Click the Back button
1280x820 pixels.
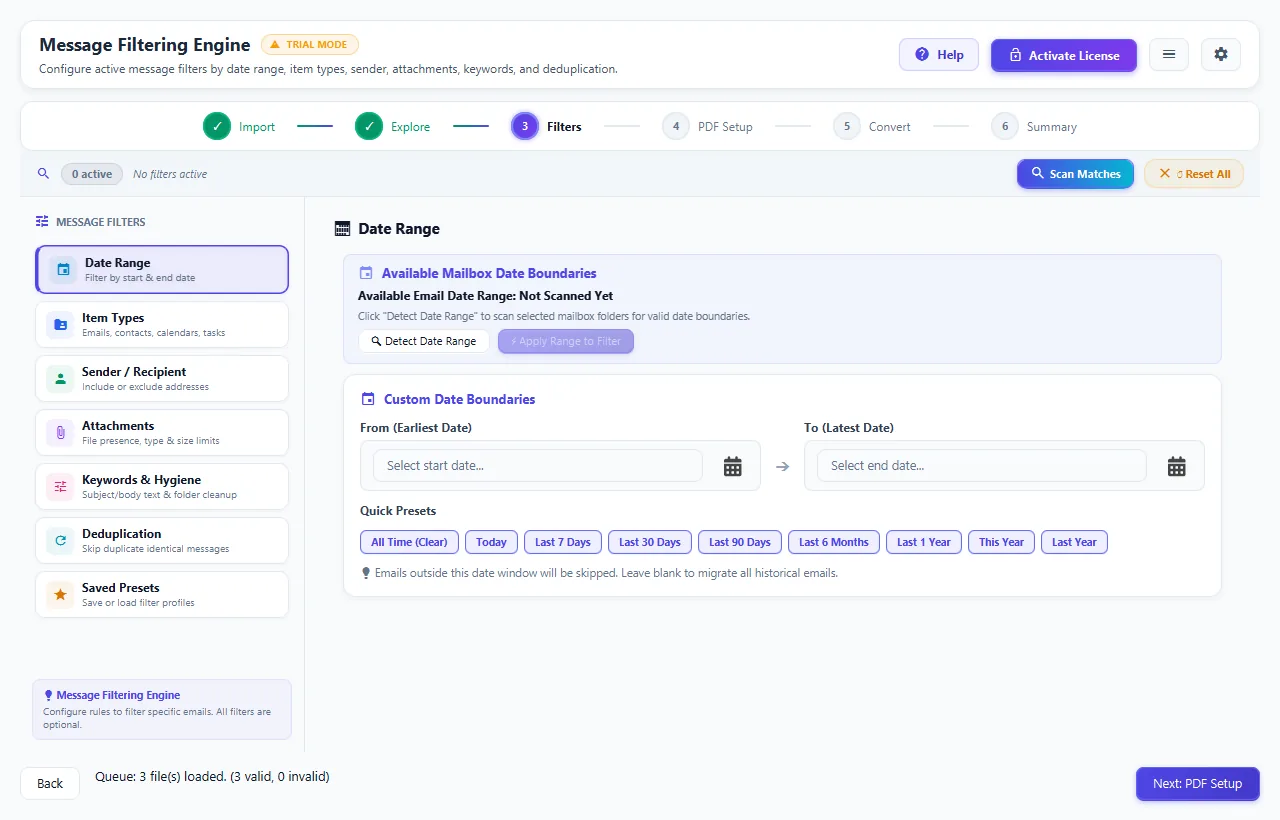coord(50,784)
